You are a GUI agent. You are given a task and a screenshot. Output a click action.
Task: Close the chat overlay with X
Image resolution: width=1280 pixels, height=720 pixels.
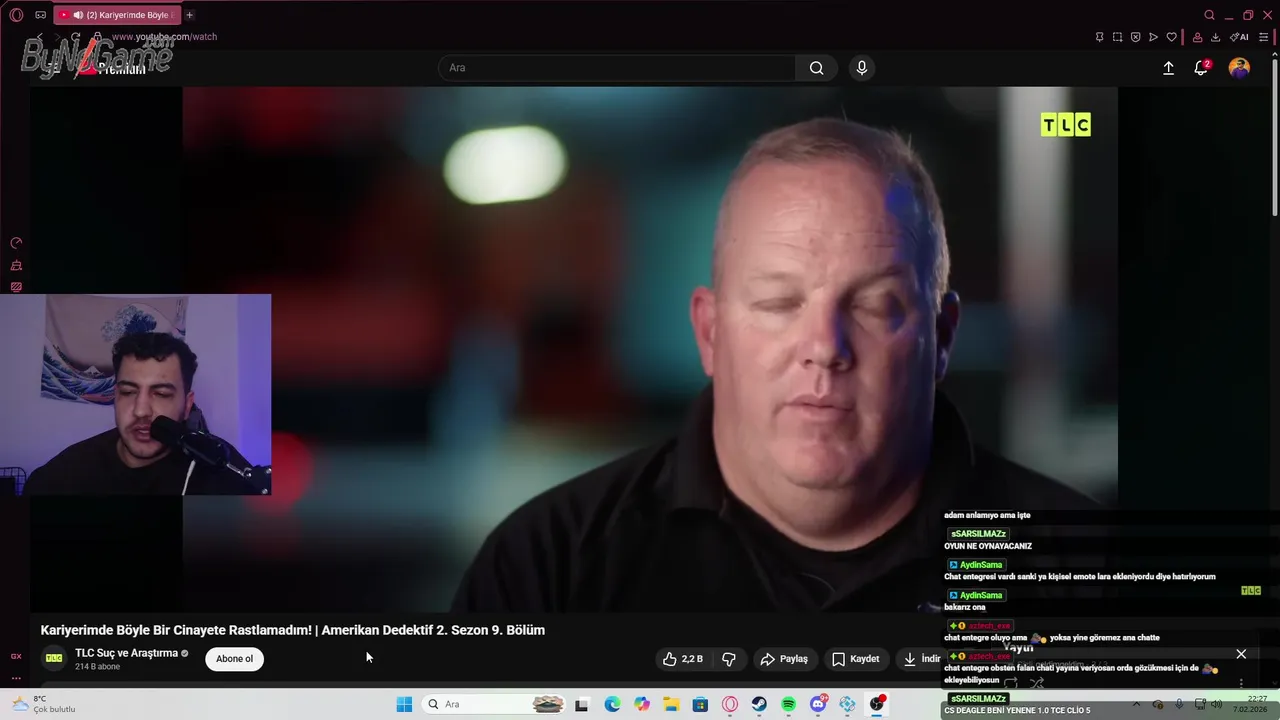[x=1241, y=654]
